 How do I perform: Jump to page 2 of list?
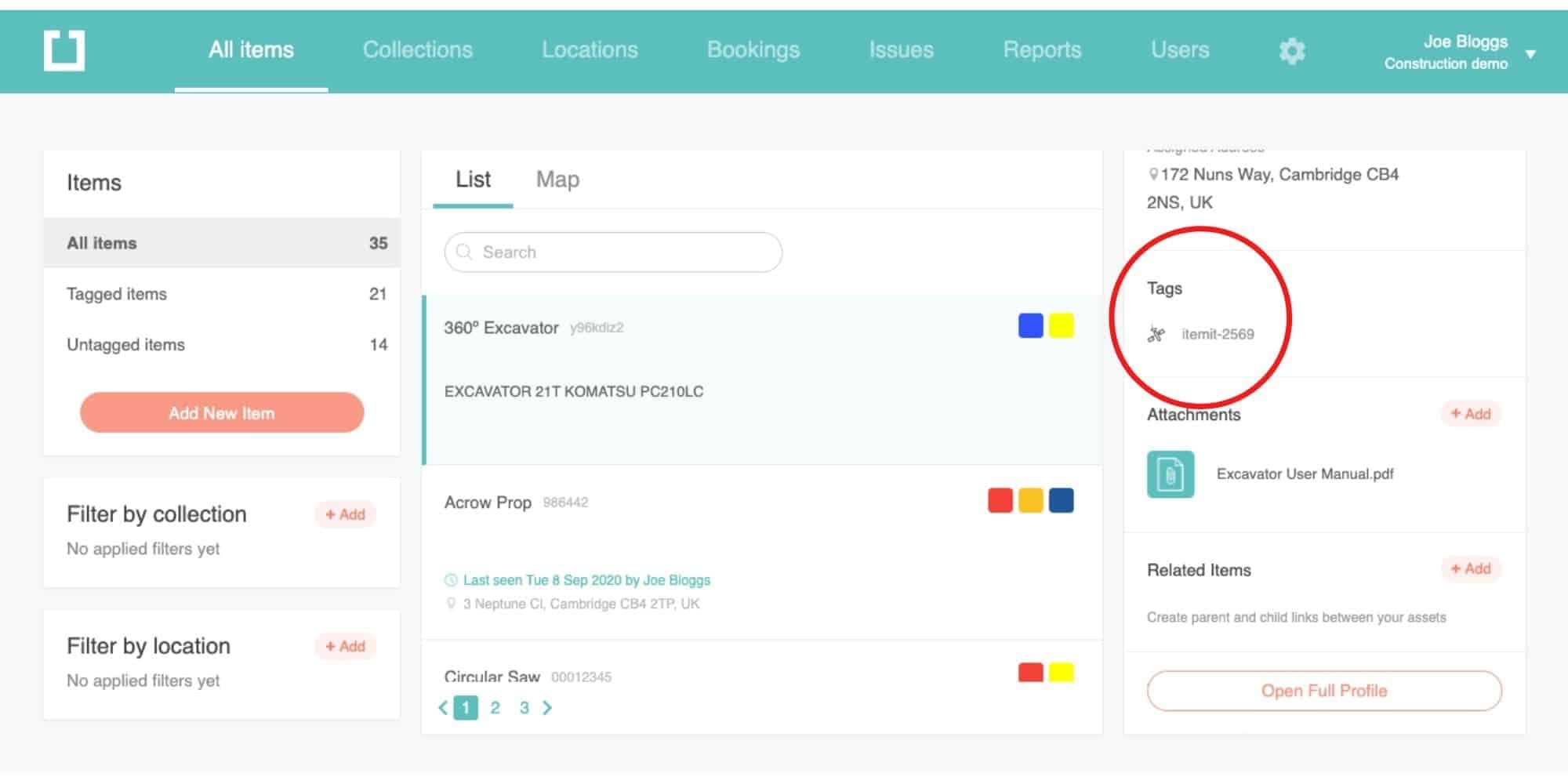point(495,708)
